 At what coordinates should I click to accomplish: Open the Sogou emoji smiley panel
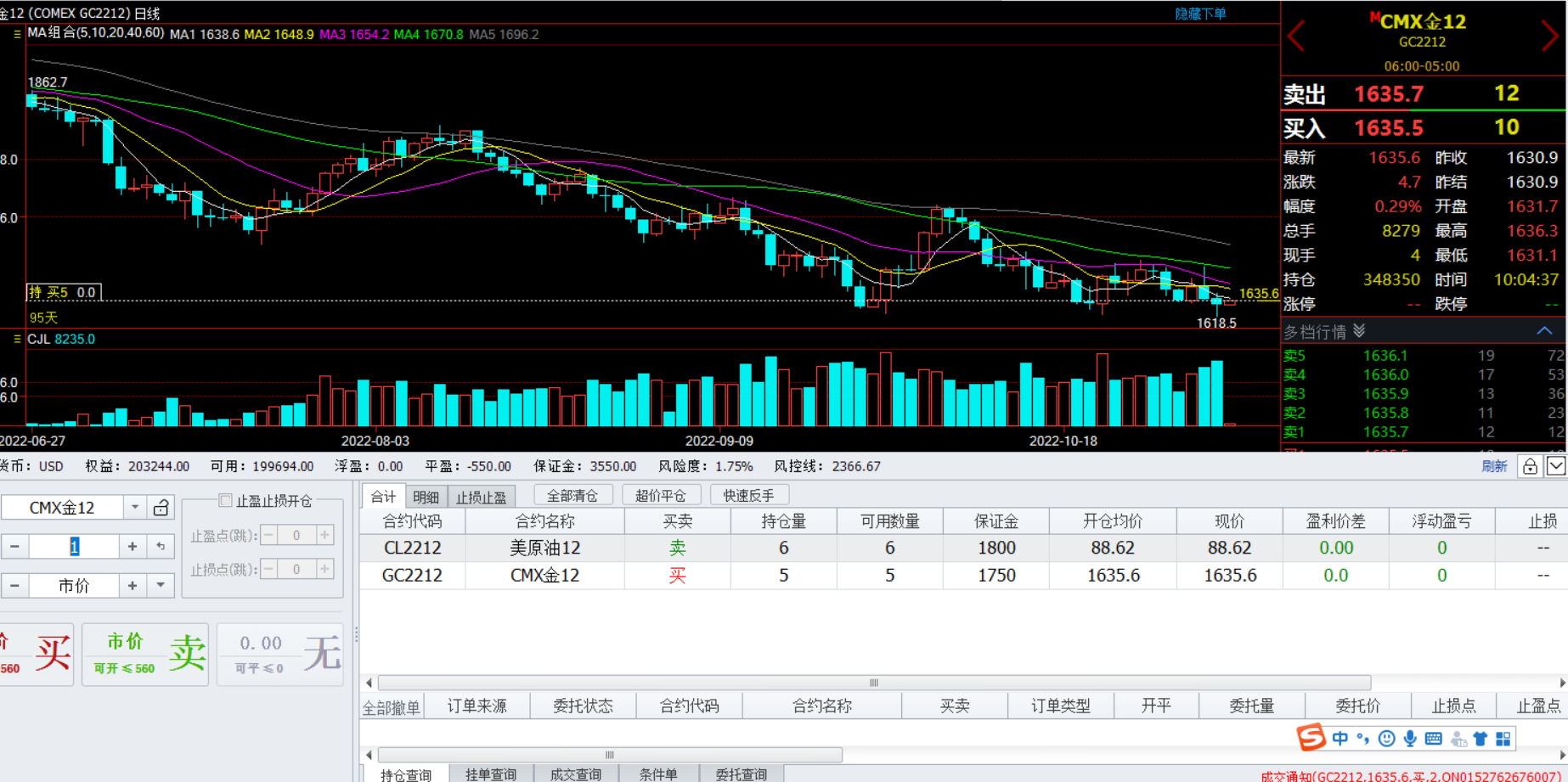pos(1387,739)
